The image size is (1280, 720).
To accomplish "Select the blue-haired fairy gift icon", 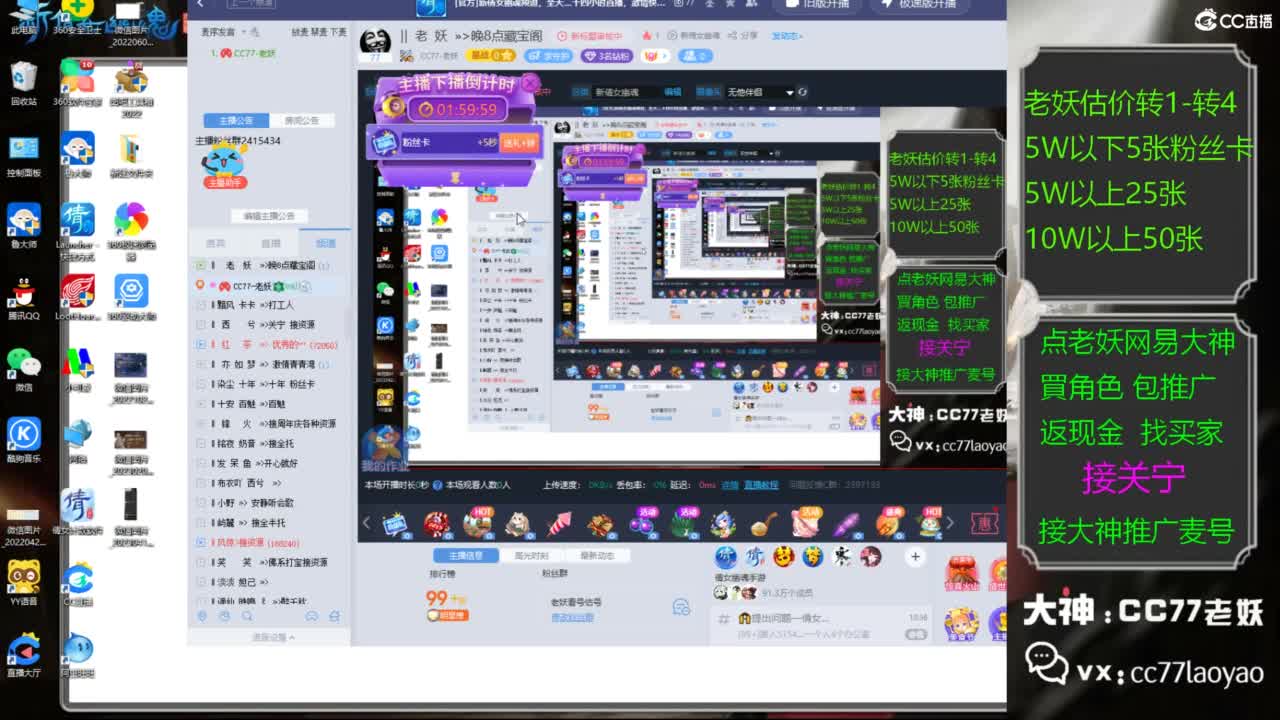I will click(723, 523).
